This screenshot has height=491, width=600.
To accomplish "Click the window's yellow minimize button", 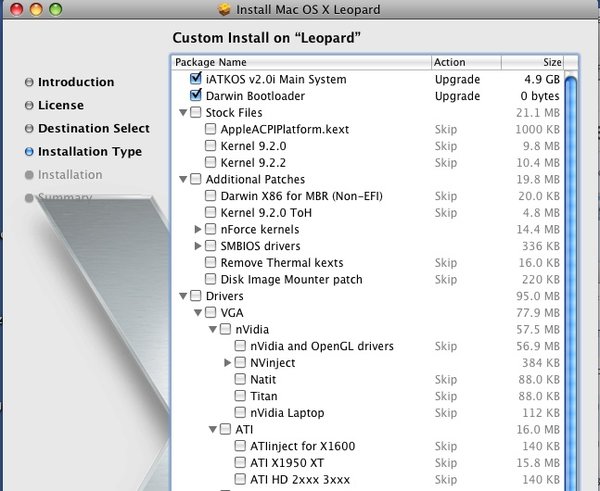I will tap(36, 9).
